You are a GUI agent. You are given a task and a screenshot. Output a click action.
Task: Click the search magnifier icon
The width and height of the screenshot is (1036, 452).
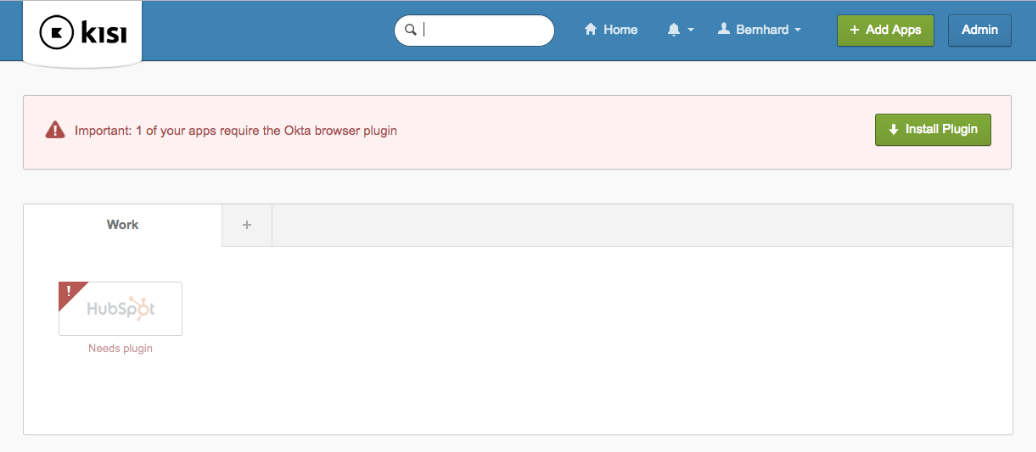coord(410,30)
